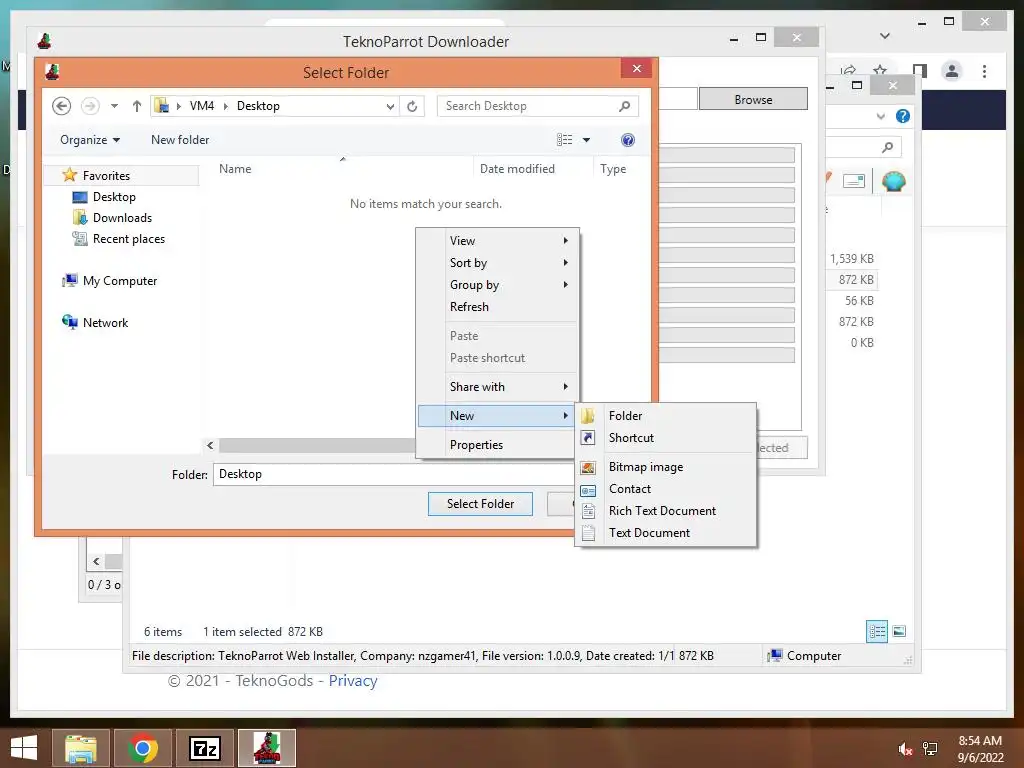
Task: Bookmark page with Chrome star icon
Action: point(880,70)
